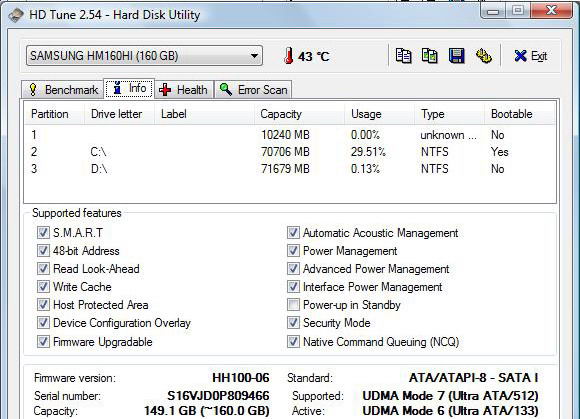Toggle Interface Power Management checkbox
This screenshot has width=580, height=419.
[x=293, y=287]
